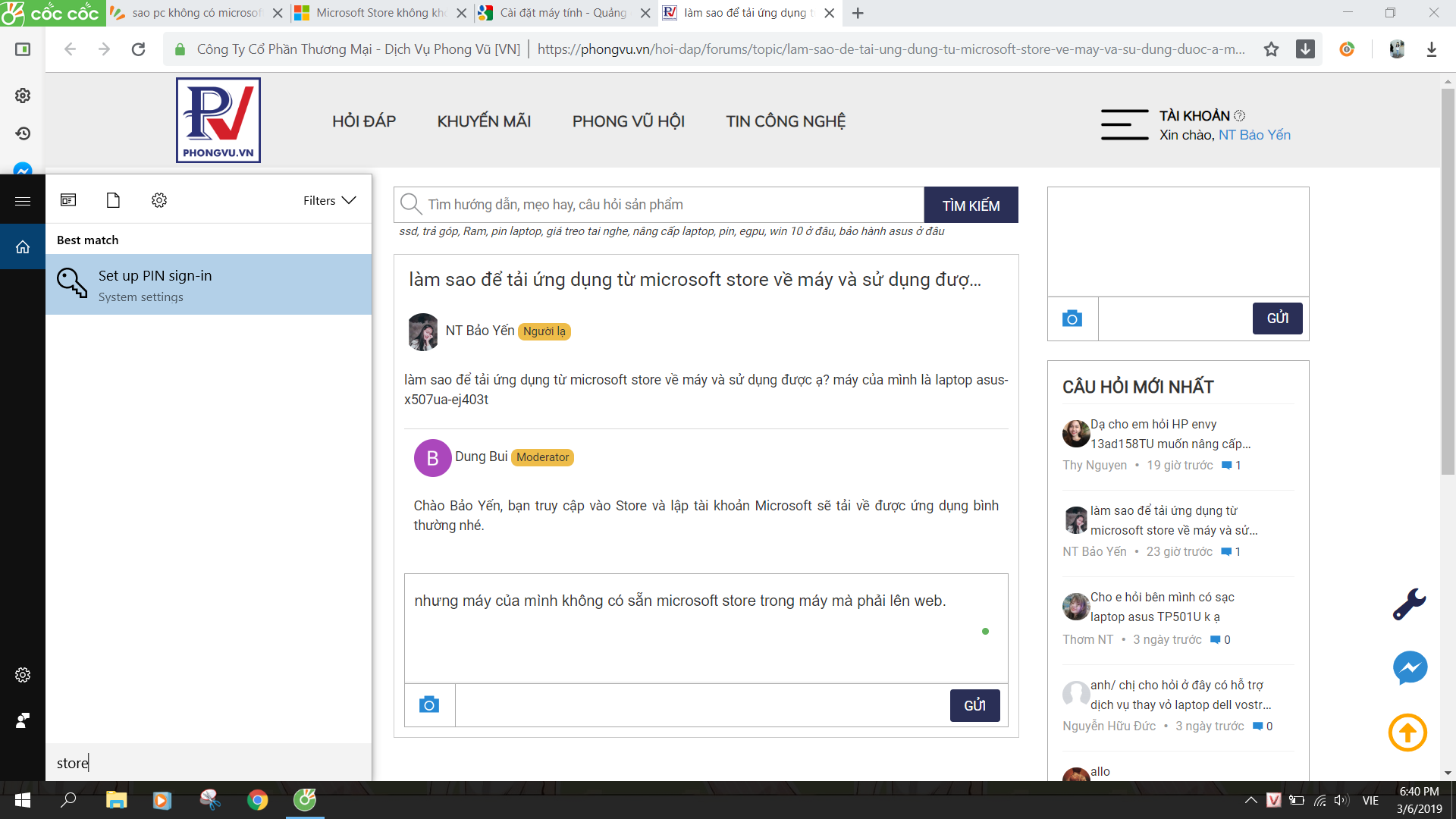Open browser profile avatar icon

pos(1397,49)
